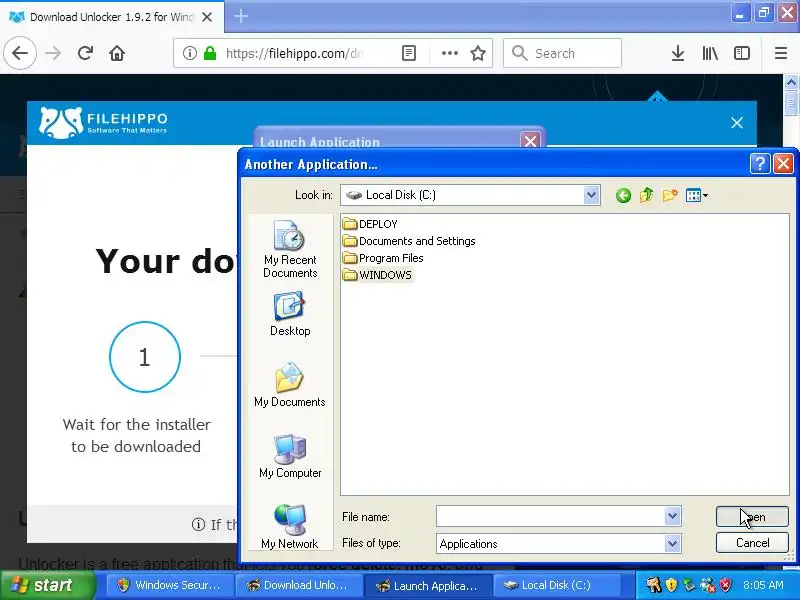This screenshot has width=800, height=600.
Task: Open a new Firefox tab
Action: pyautogui.click(x=241, y=16)
